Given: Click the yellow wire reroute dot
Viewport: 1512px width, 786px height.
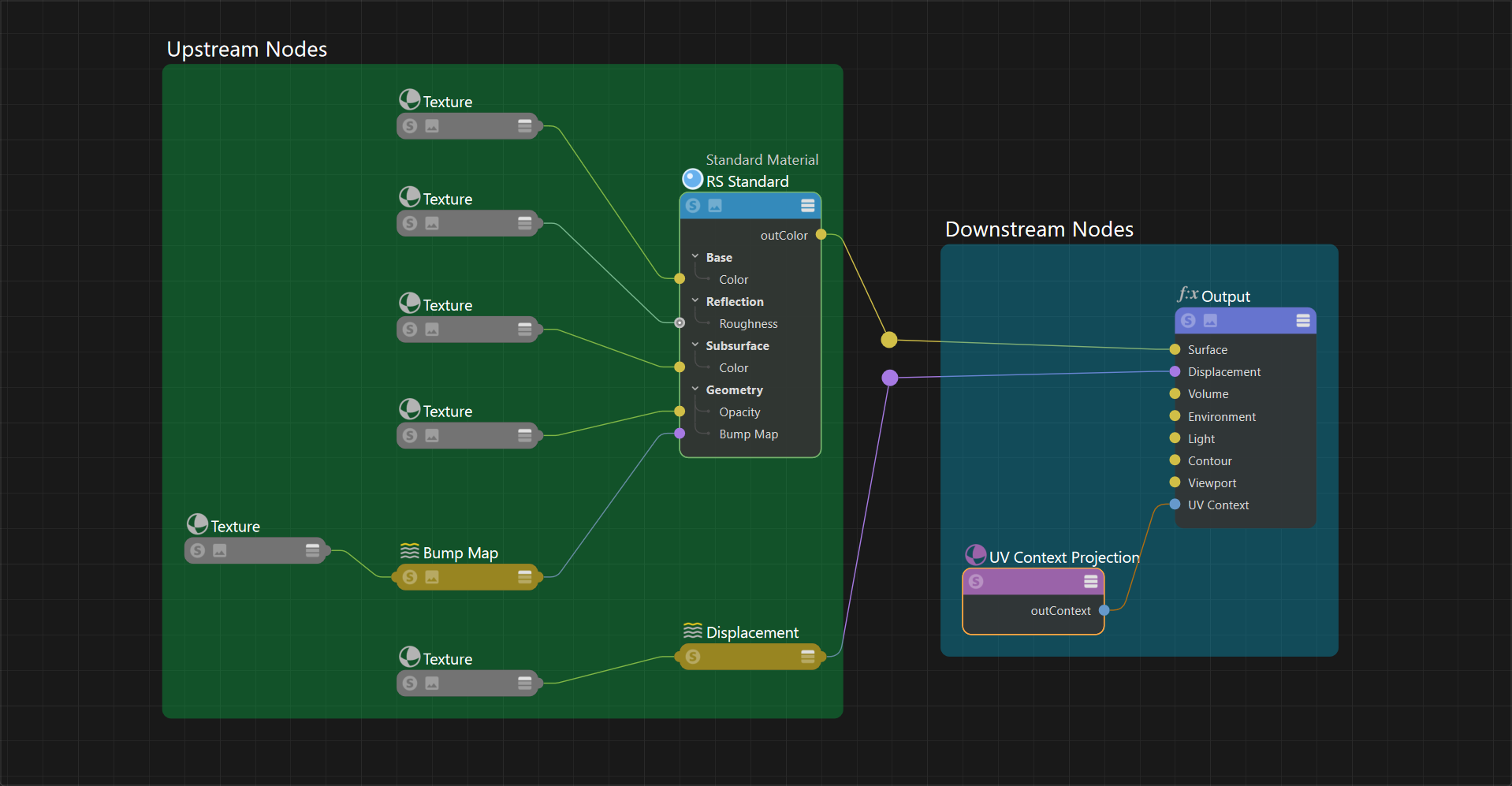Looking at the screenshot, I should [889, 340].
